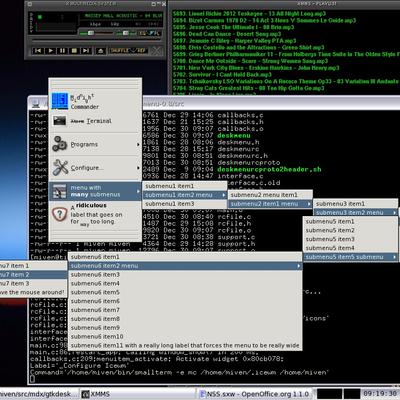
Task: Select the highlighted nu7 item 2
Action: point(33,275)
